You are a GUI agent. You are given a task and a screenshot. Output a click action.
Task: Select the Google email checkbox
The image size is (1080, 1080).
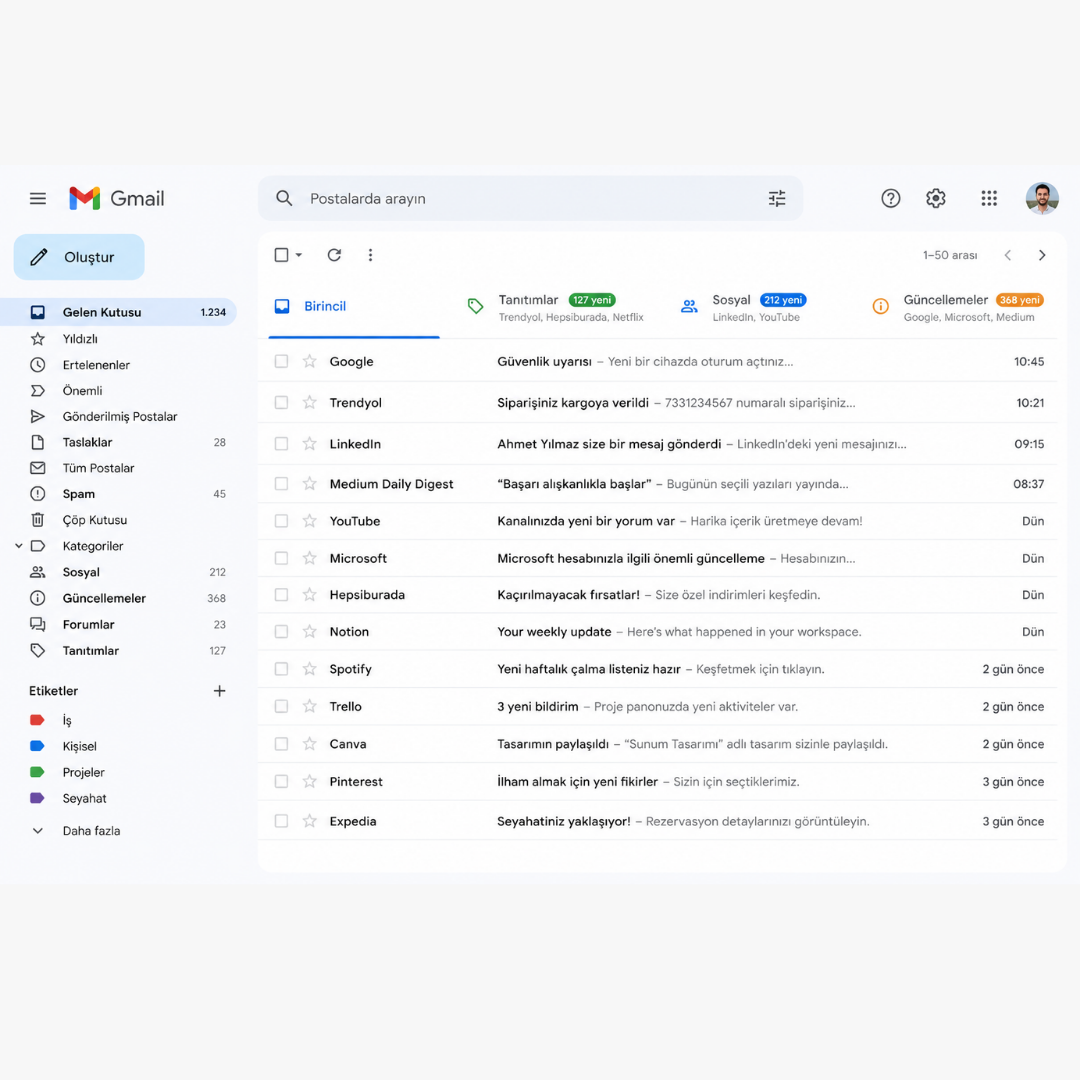(281, 361)
